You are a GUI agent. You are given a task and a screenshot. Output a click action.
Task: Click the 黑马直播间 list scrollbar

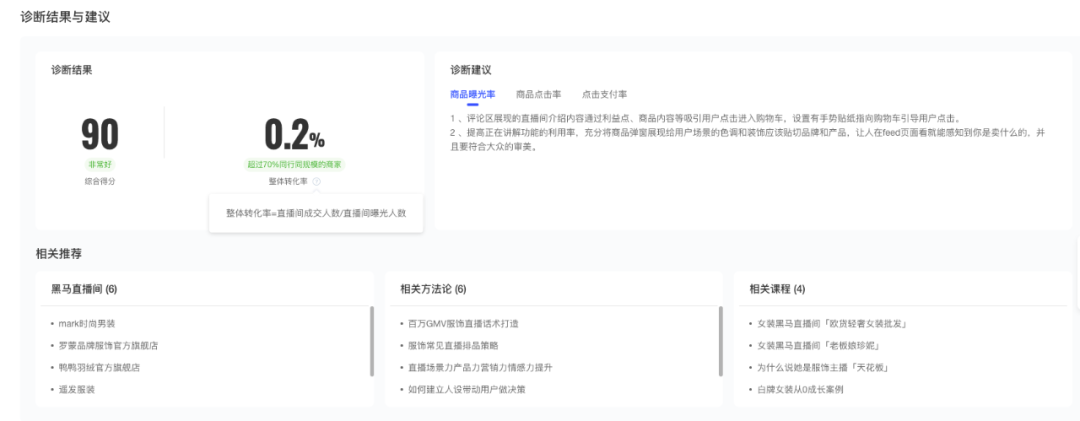click(372, 341)
